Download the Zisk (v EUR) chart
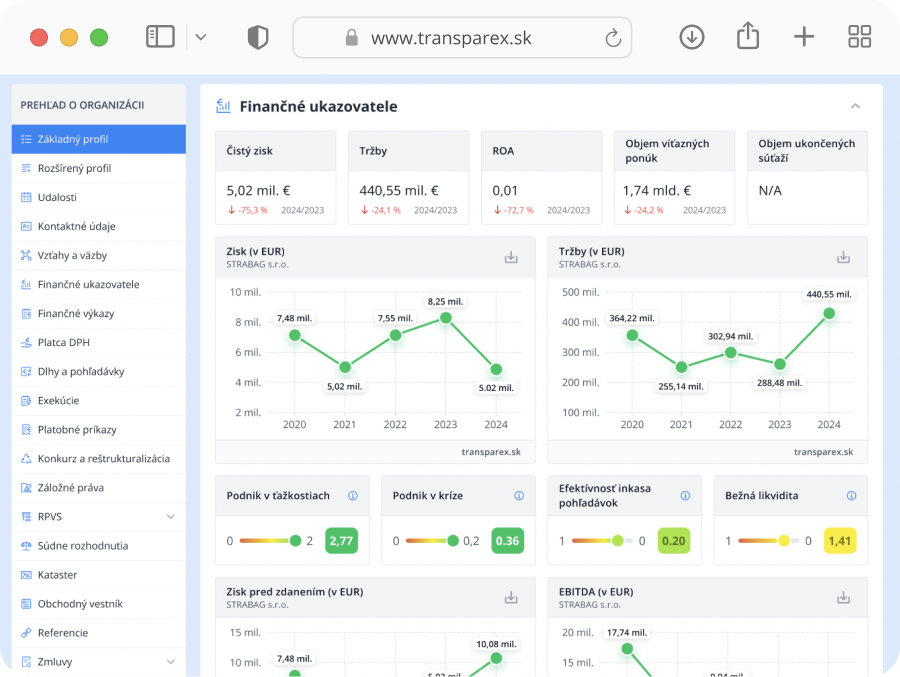This screenshot has width=900, height=677. (511, 257)
